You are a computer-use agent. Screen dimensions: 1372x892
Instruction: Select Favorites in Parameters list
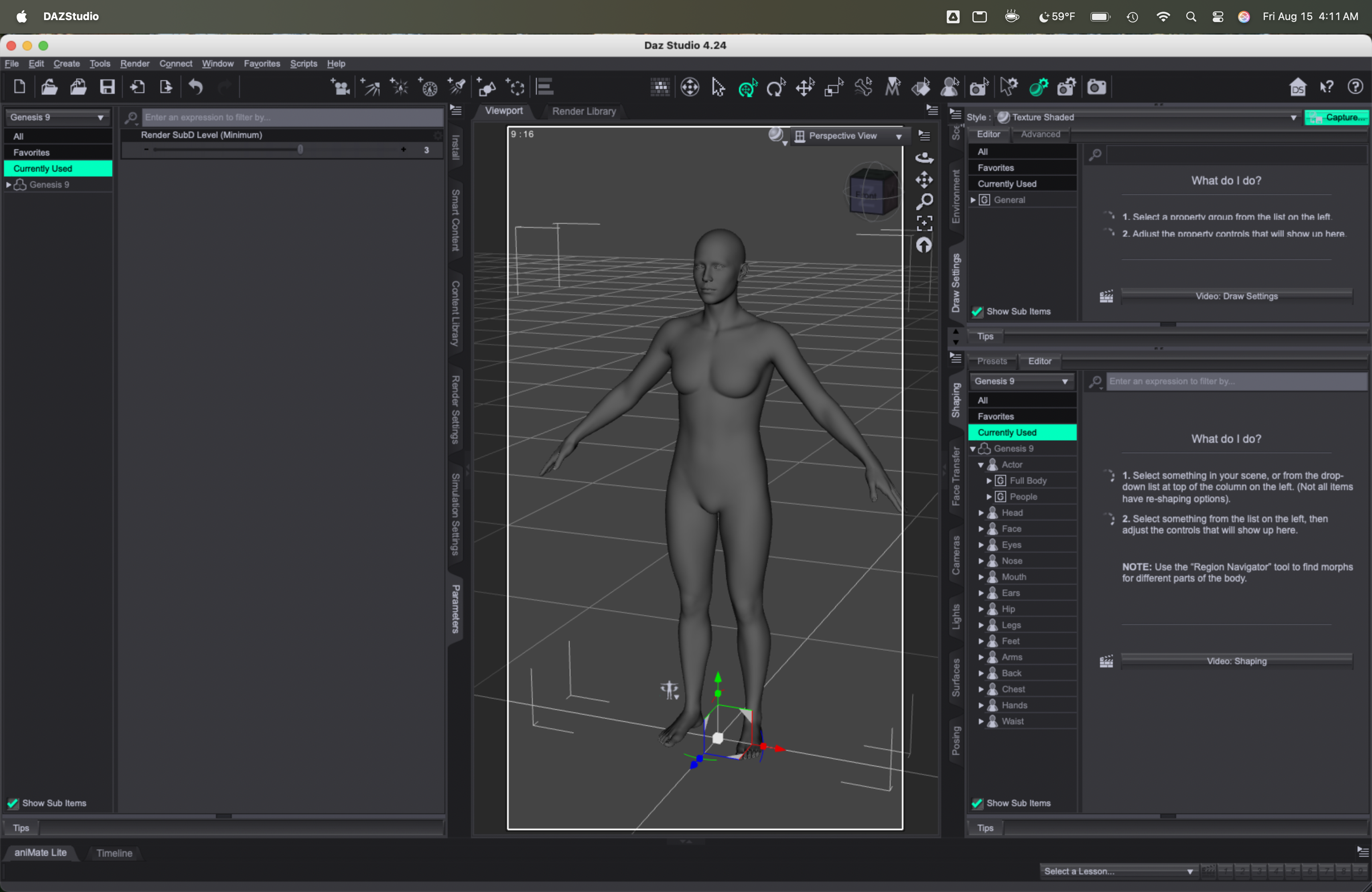[58, 153]
